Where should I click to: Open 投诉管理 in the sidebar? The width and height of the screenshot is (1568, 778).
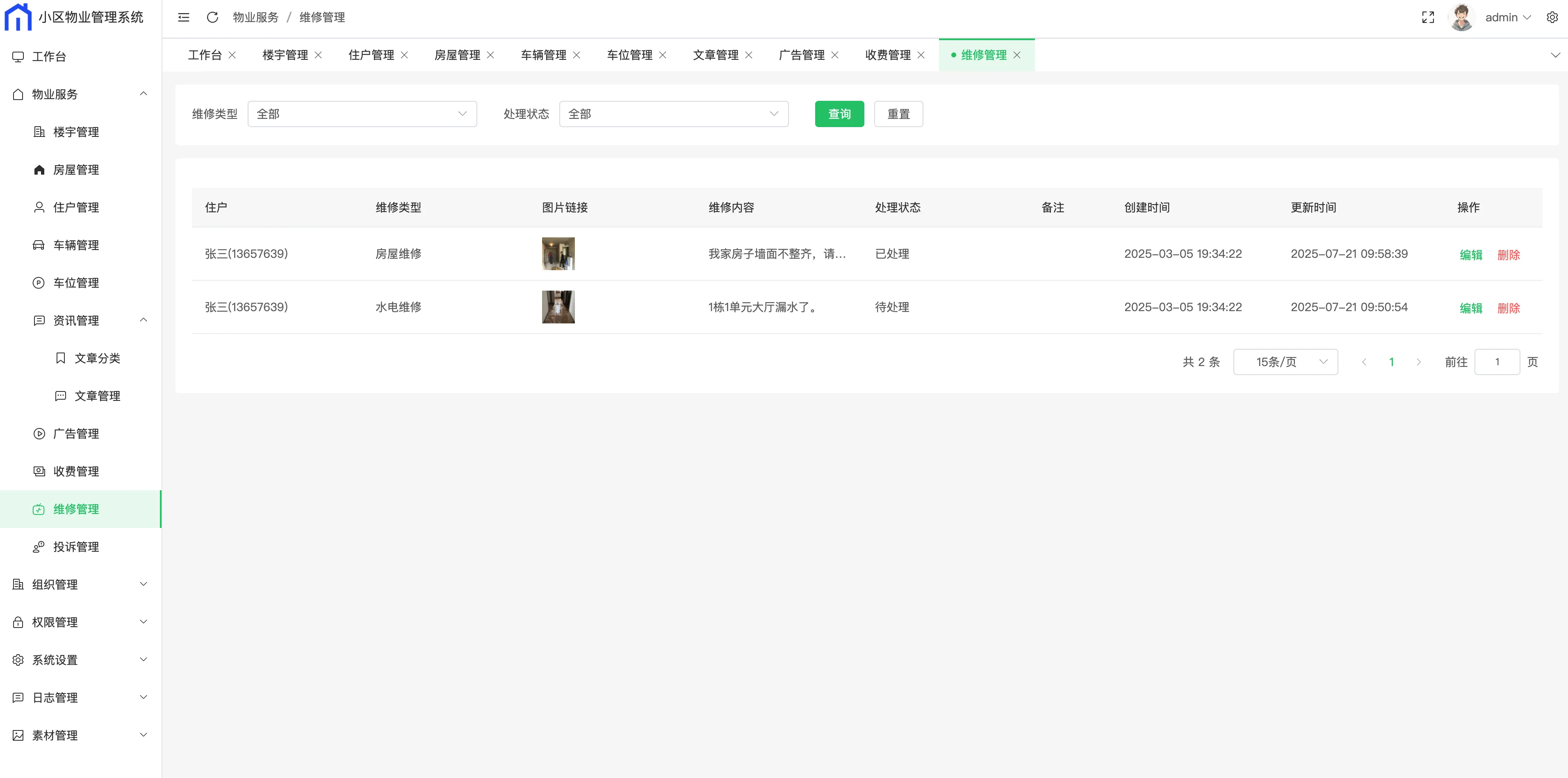pos(75,547)
